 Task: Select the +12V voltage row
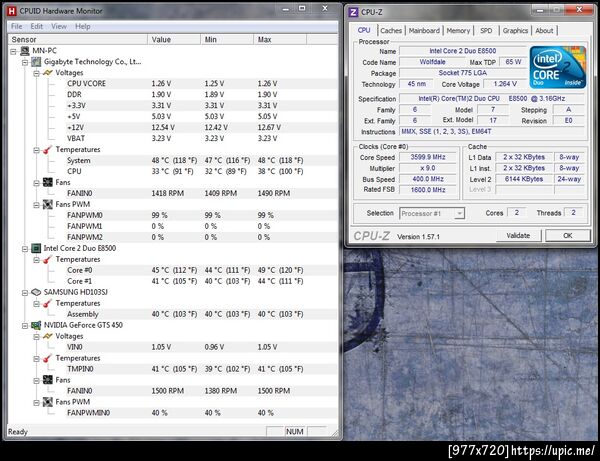(201, 127)
